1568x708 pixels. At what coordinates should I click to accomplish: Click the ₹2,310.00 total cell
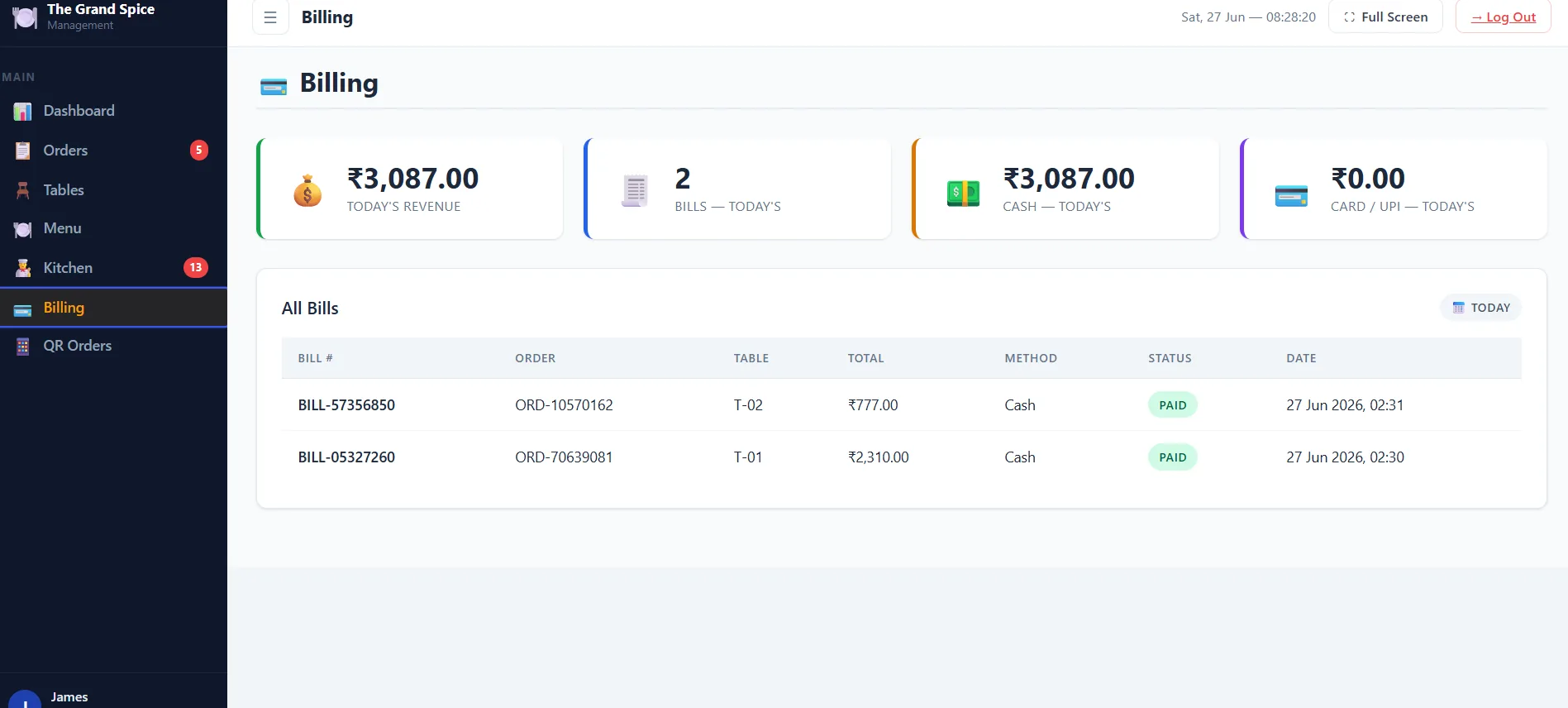[x=878, y=457]
